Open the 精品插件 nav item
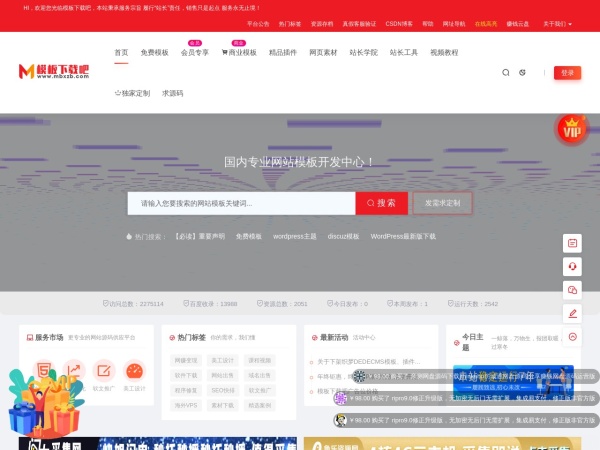 (283, 52)
